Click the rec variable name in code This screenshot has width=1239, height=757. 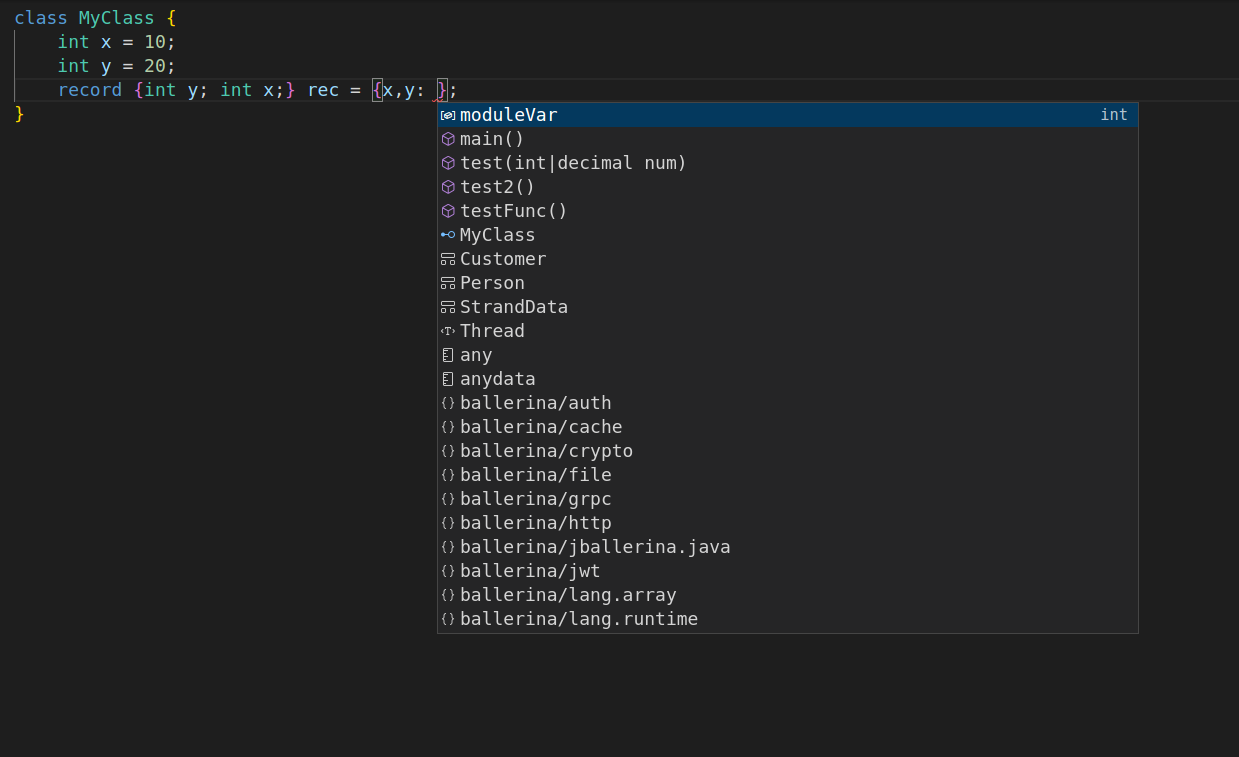point(323,90)
